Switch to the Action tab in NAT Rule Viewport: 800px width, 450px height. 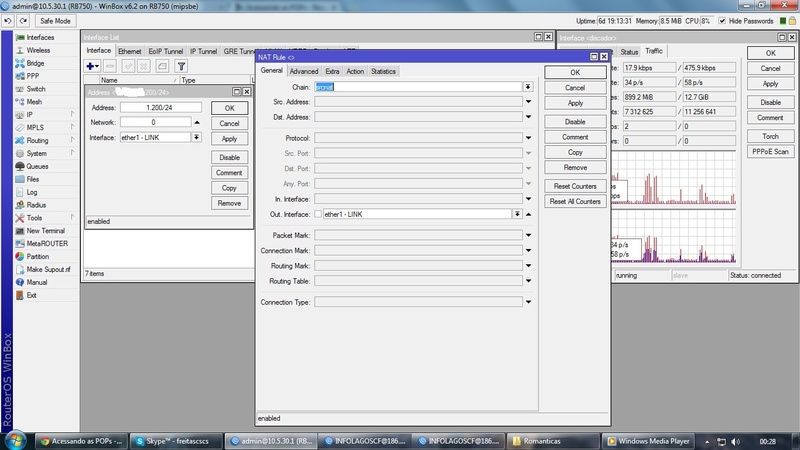(x=355, y=71)
